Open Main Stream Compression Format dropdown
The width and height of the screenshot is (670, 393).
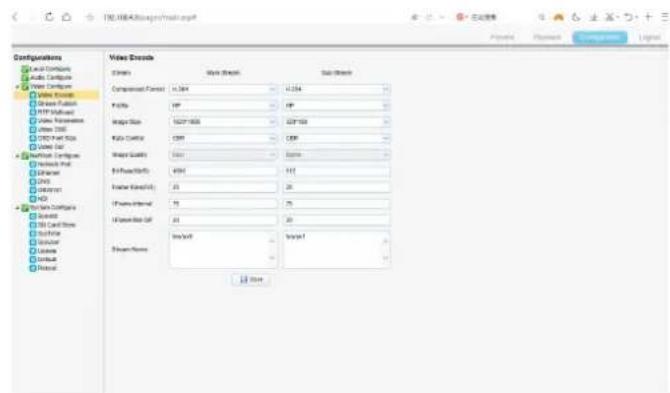coord(223,89)
